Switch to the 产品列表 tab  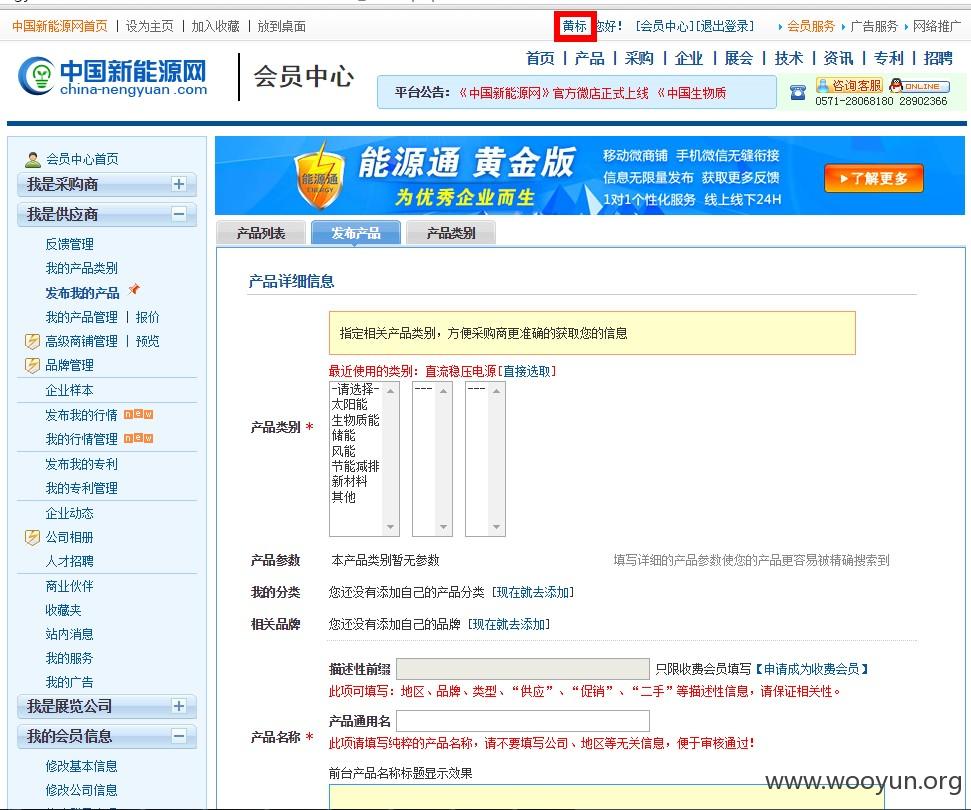(x=261, y=233)
